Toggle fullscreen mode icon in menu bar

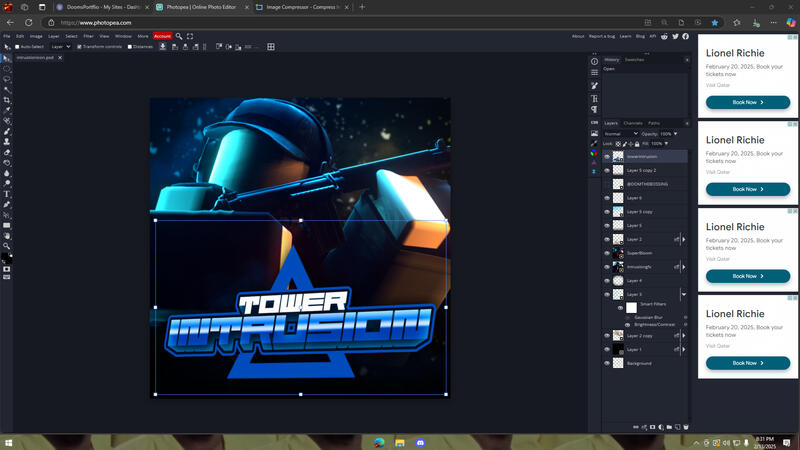pyautogui.click(x=190, y=36)
